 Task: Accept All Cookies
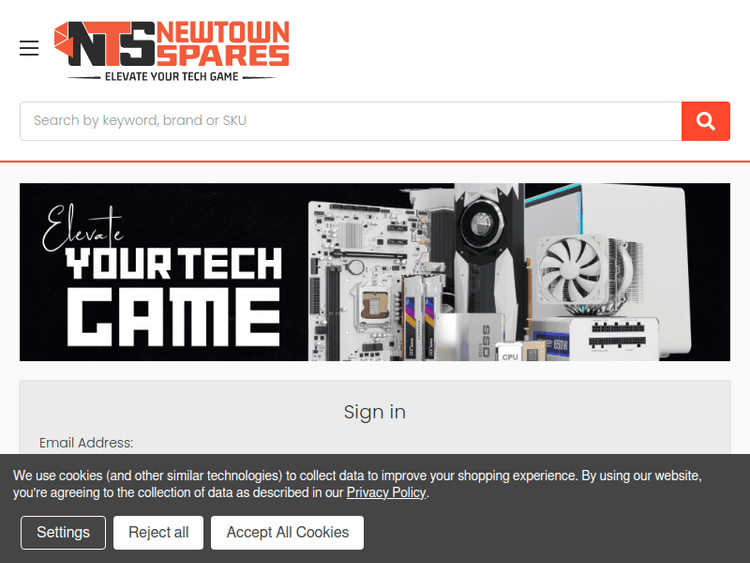[287, 532]
